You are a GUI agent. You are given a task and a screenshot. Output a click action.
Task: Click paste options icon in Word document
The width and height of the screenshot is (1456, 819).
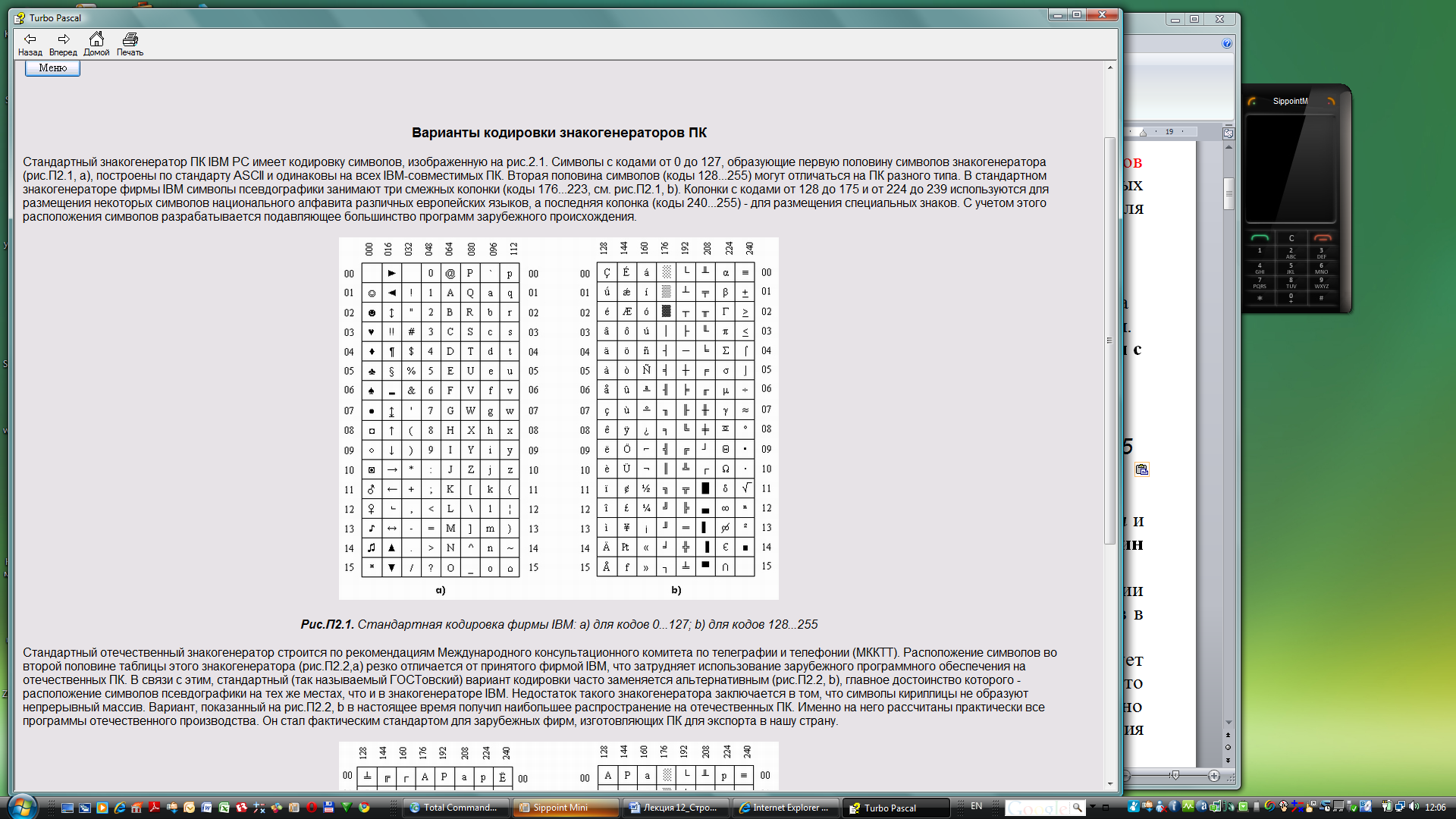1141,469
